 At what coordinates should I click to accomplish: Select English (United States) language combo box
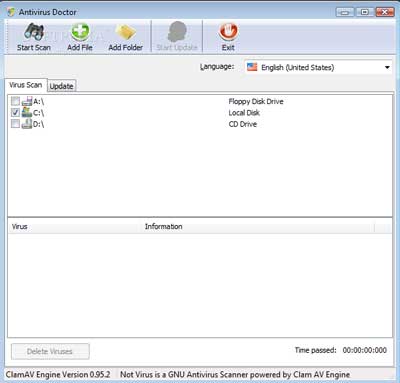(x=318, y=67)
